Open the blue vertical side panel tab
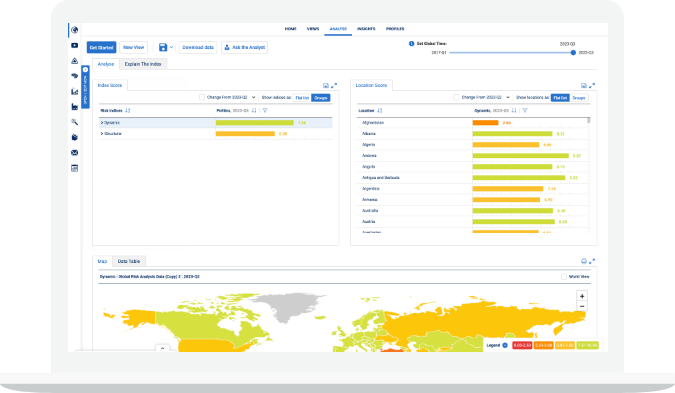 click(x=85, y=87)
